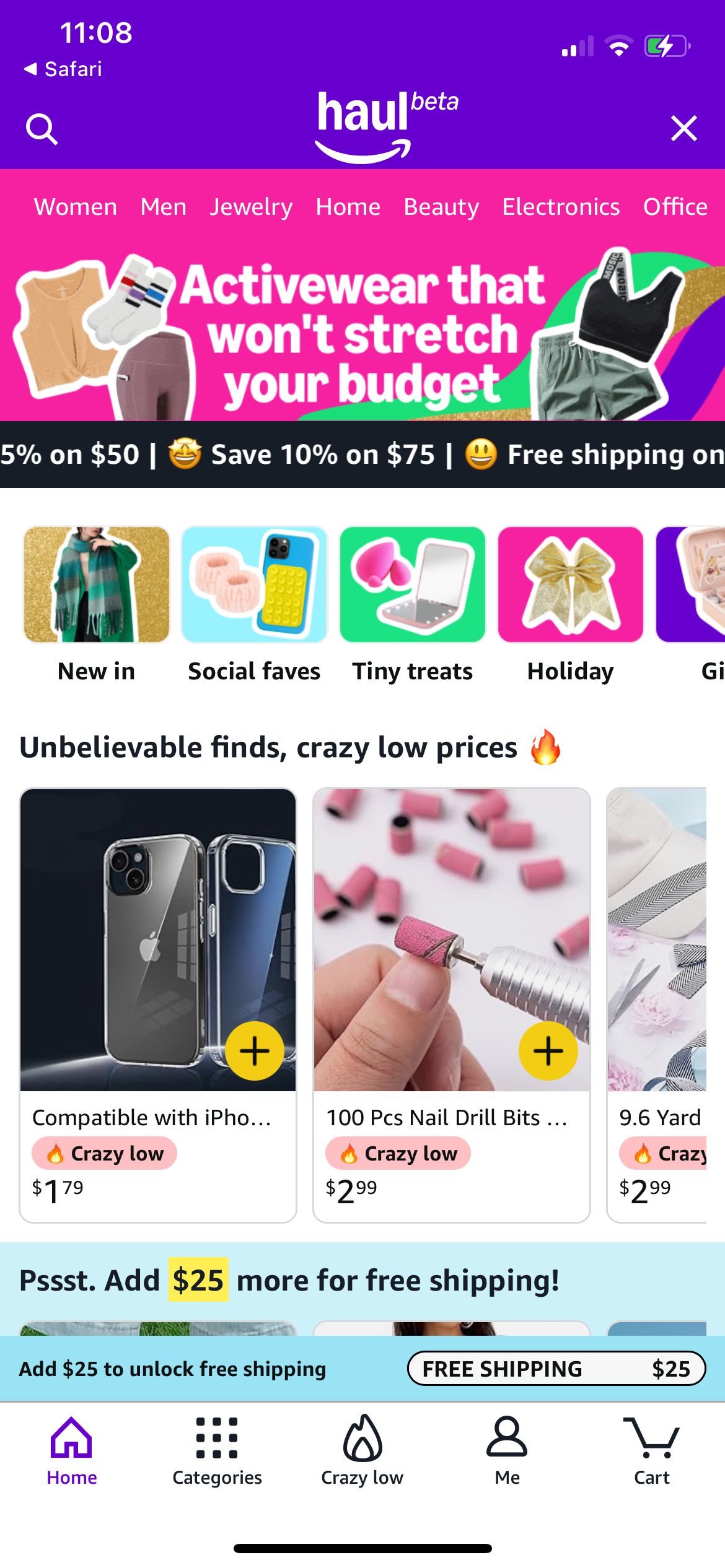Open the Holiday collection thumbnail

pyautogui.click(x=570, y=584)
